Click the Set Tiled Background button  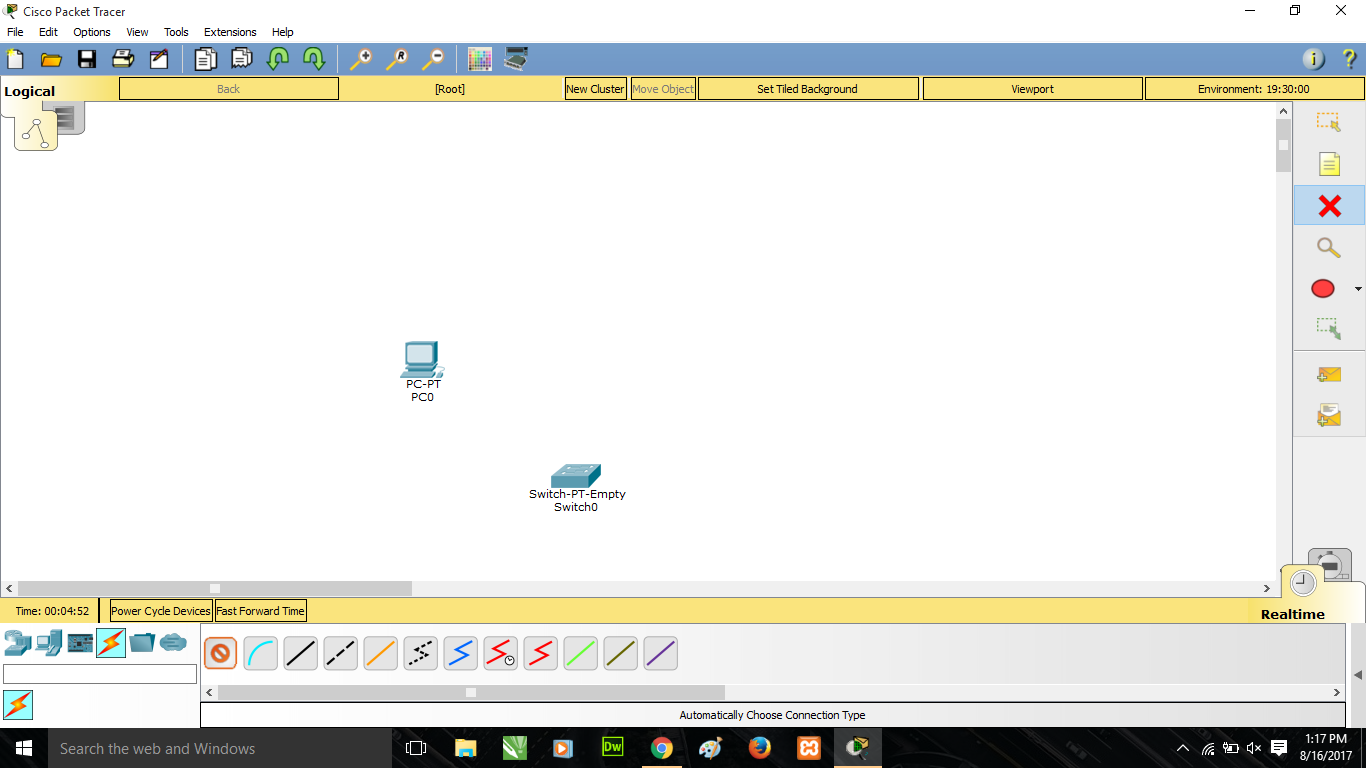[x=807, y=88]
